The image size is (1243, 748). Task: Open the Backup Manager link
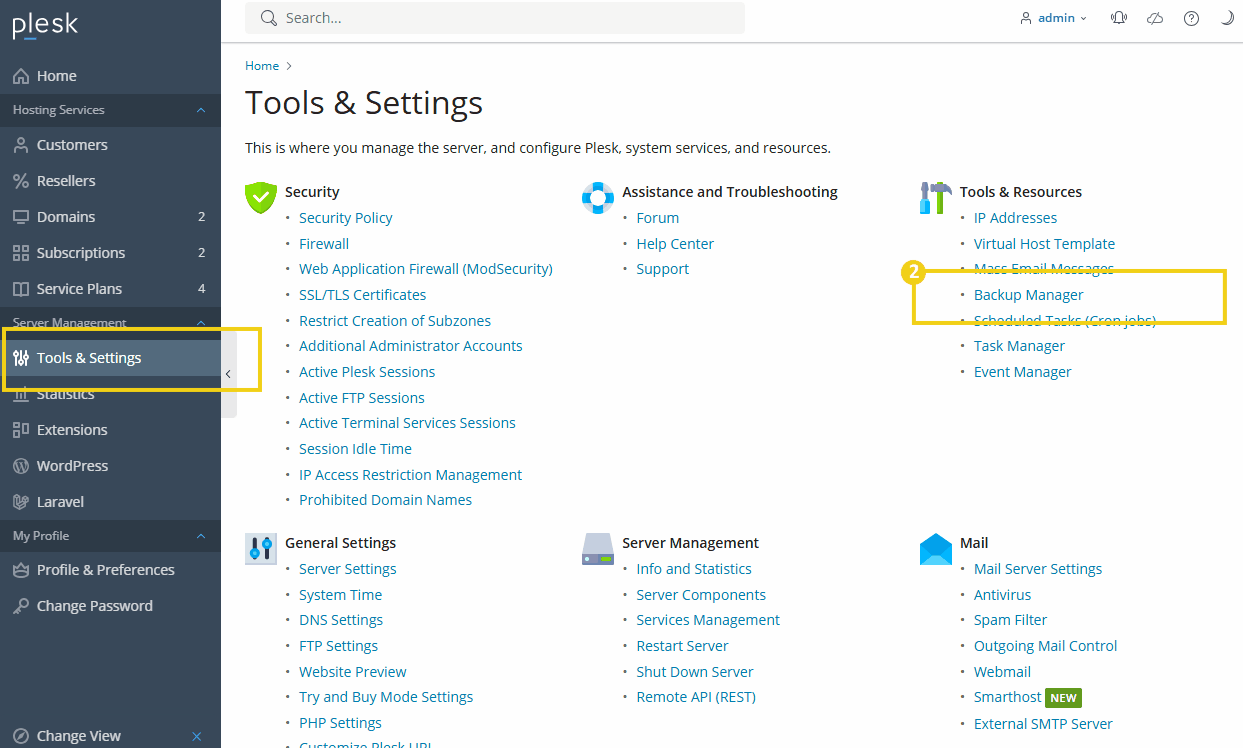(1028, 295)
